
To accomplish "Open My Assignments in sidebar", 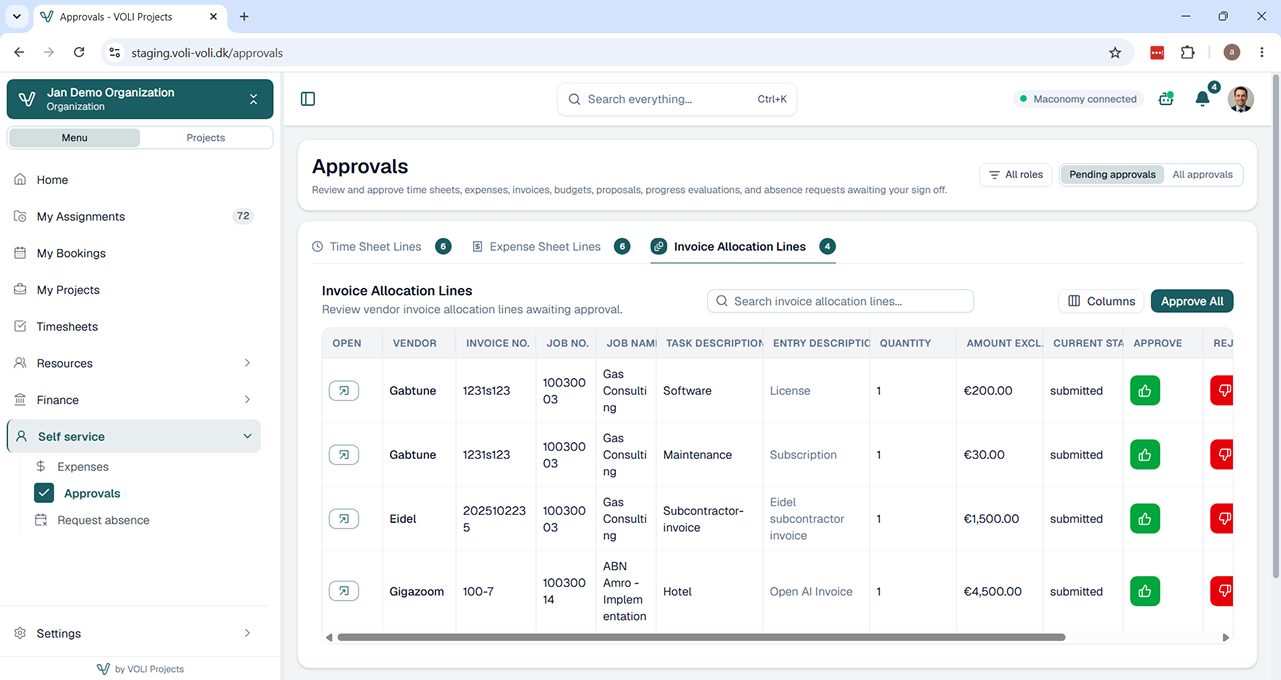I will pos(134,216).
